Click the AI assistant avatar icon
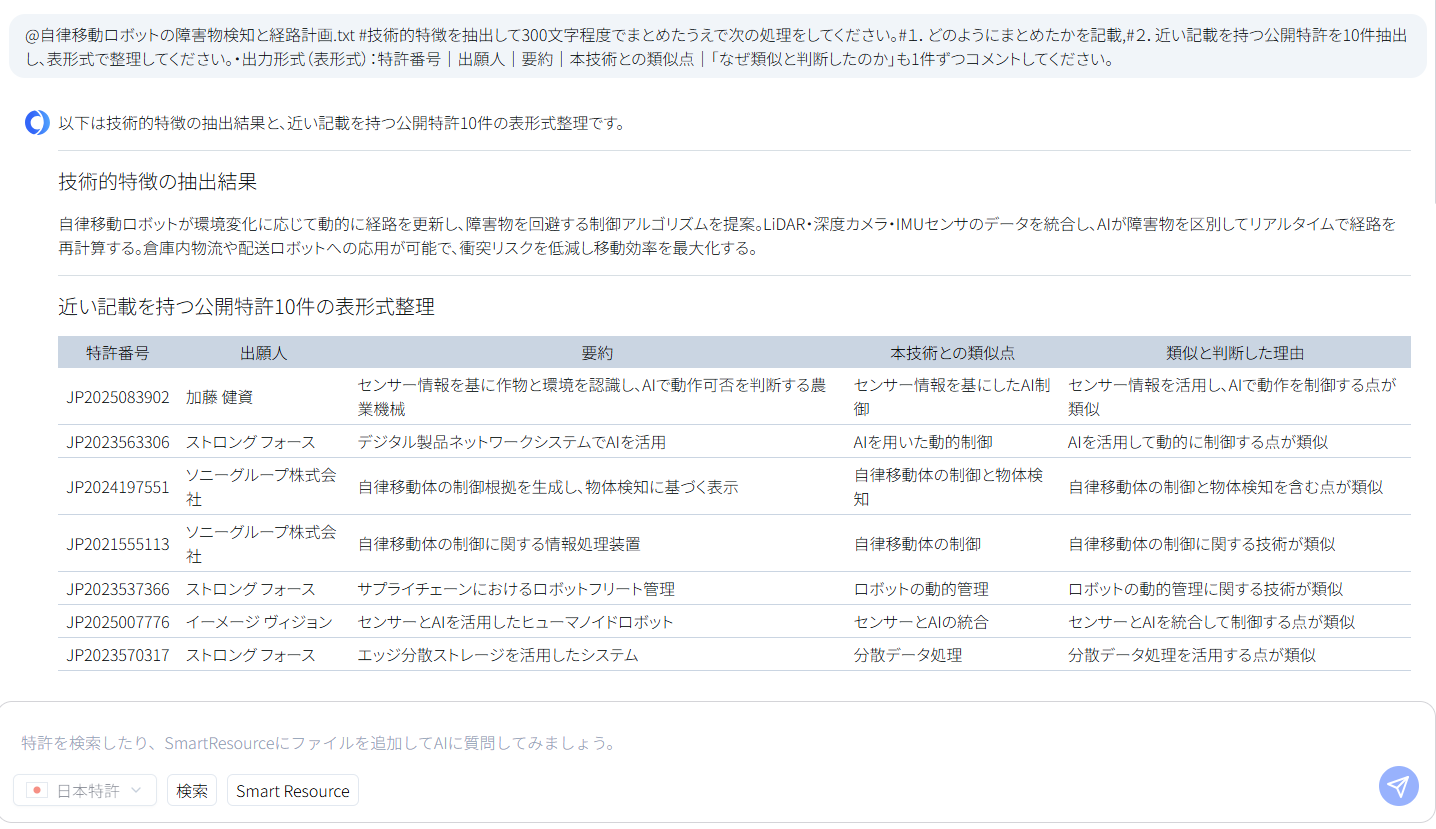This screenshot has width=1436, height=829. click(37, 123)
